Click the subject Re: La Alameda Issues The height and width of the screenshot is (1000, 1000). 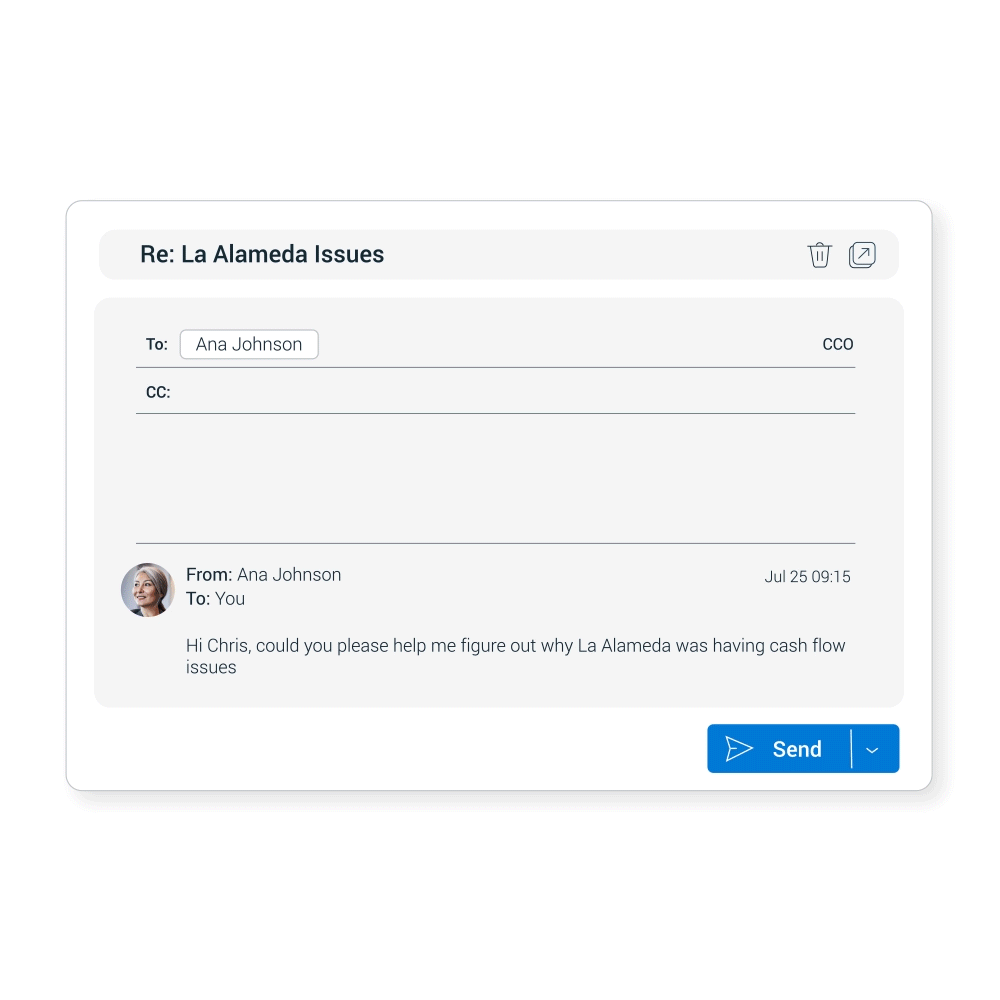262,254
